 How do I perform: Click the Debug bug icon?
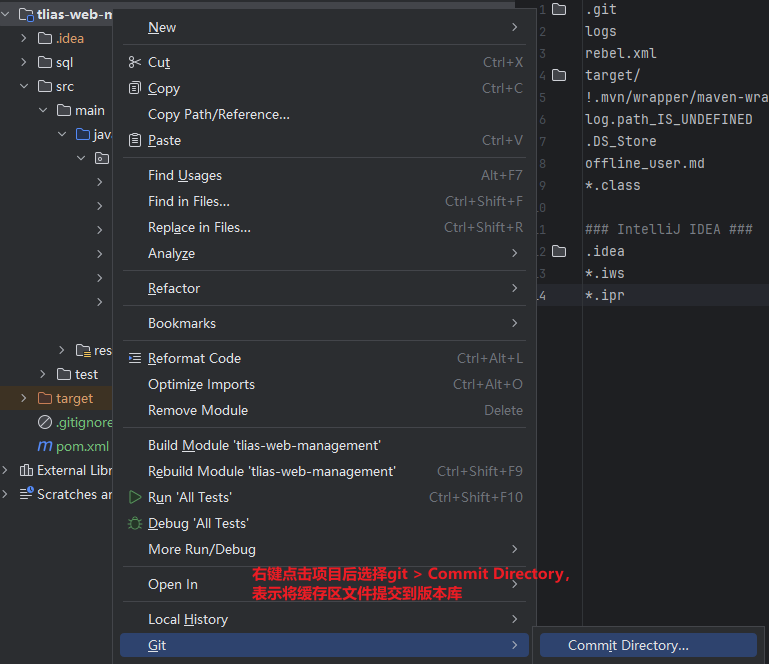[x=134, y=523]
